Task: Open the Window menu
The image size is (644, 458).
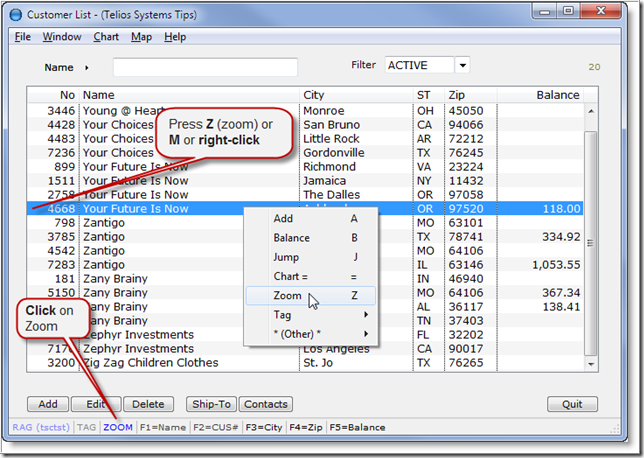Action: click(x=62, y=37)
